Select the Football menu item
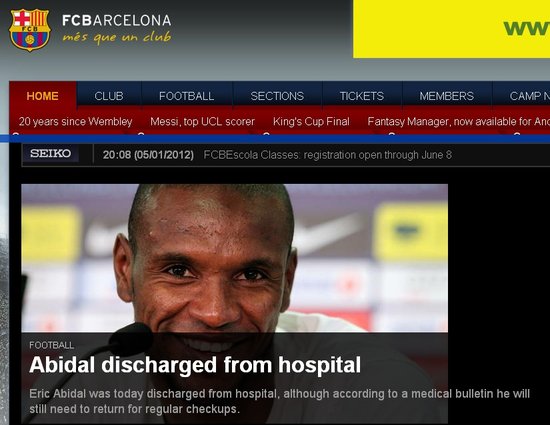This screenshot has width=550, height=425. pos(186,96)
